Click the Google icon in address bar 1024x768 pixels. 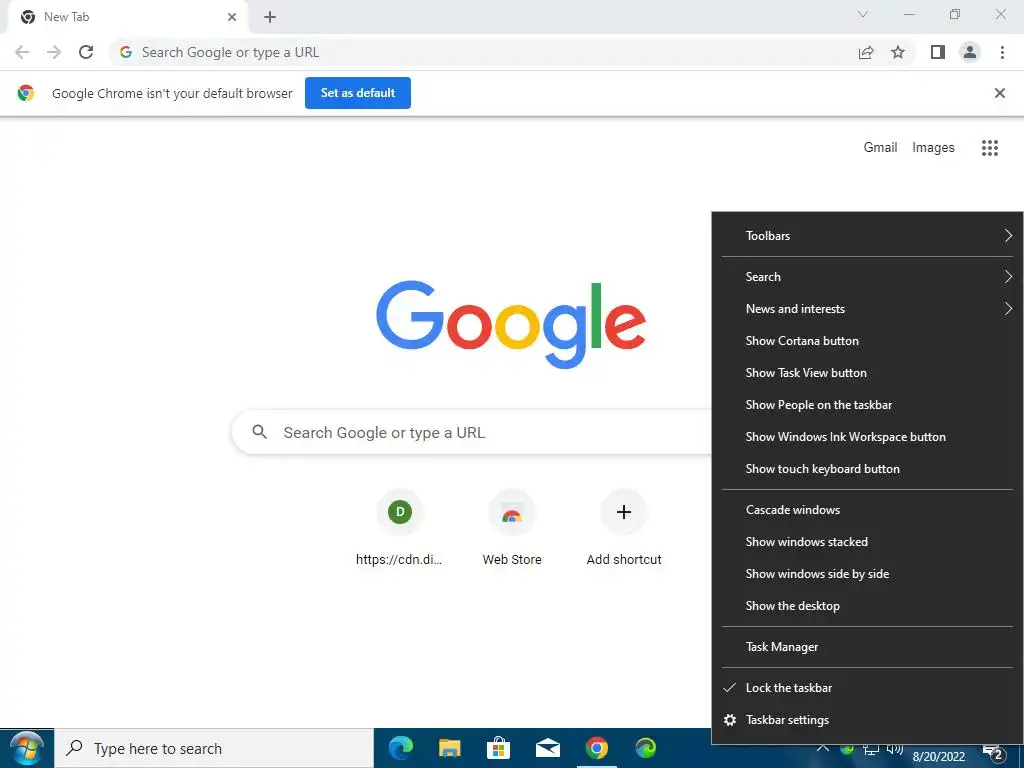[126, 52]
